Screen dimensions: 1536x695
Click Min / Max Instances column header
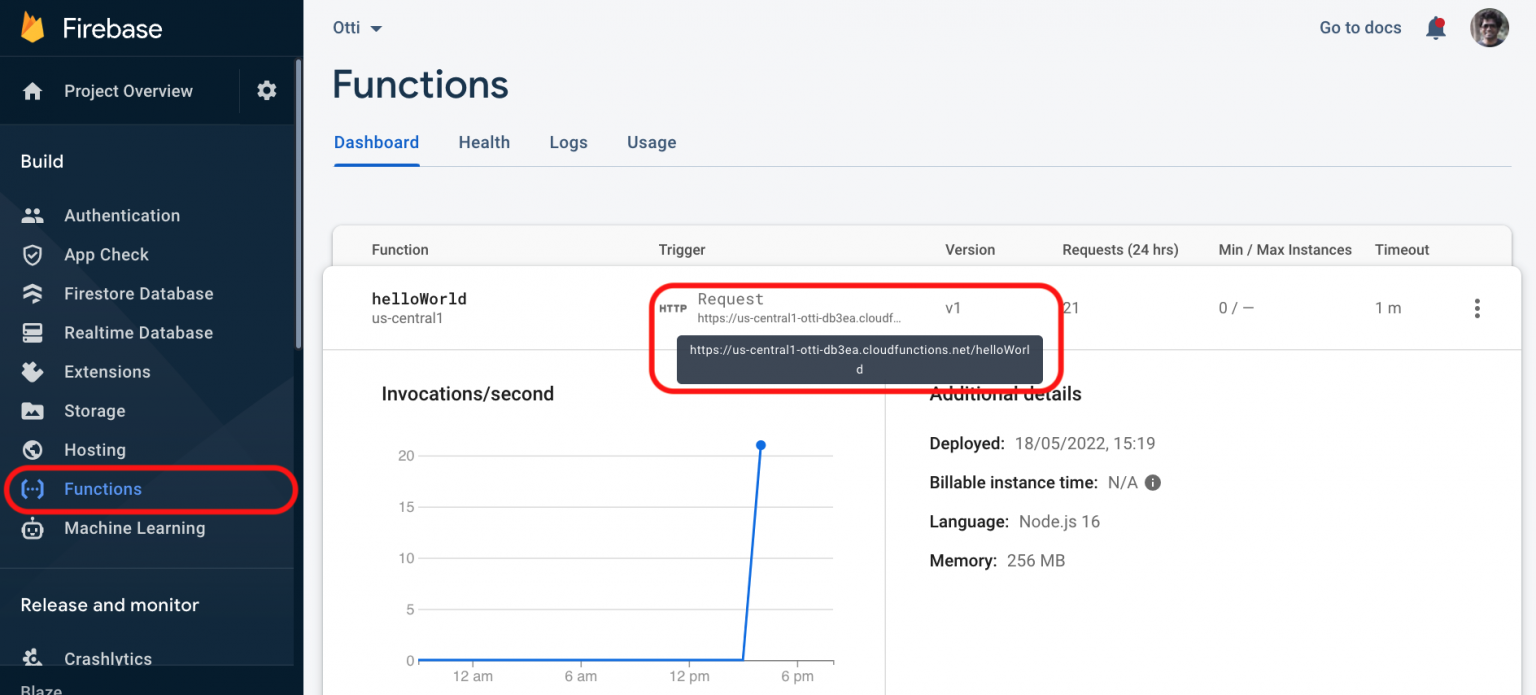[1285, 250]
